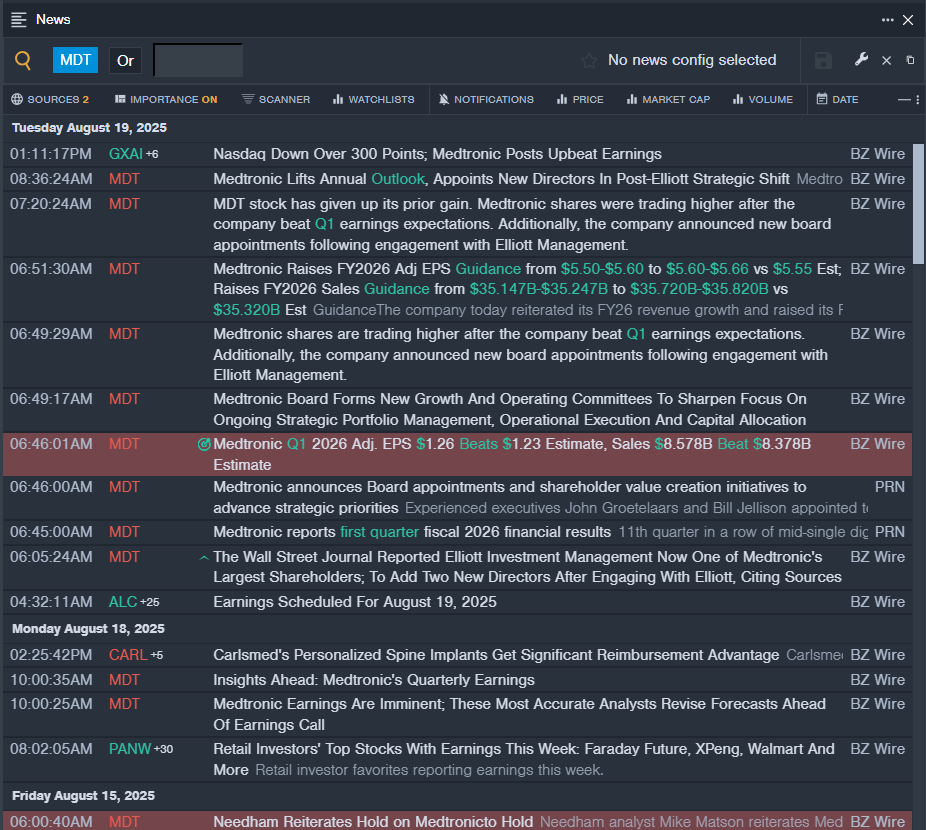Focus the ticker search input box

pyautogui.click(x=198, y=60)
